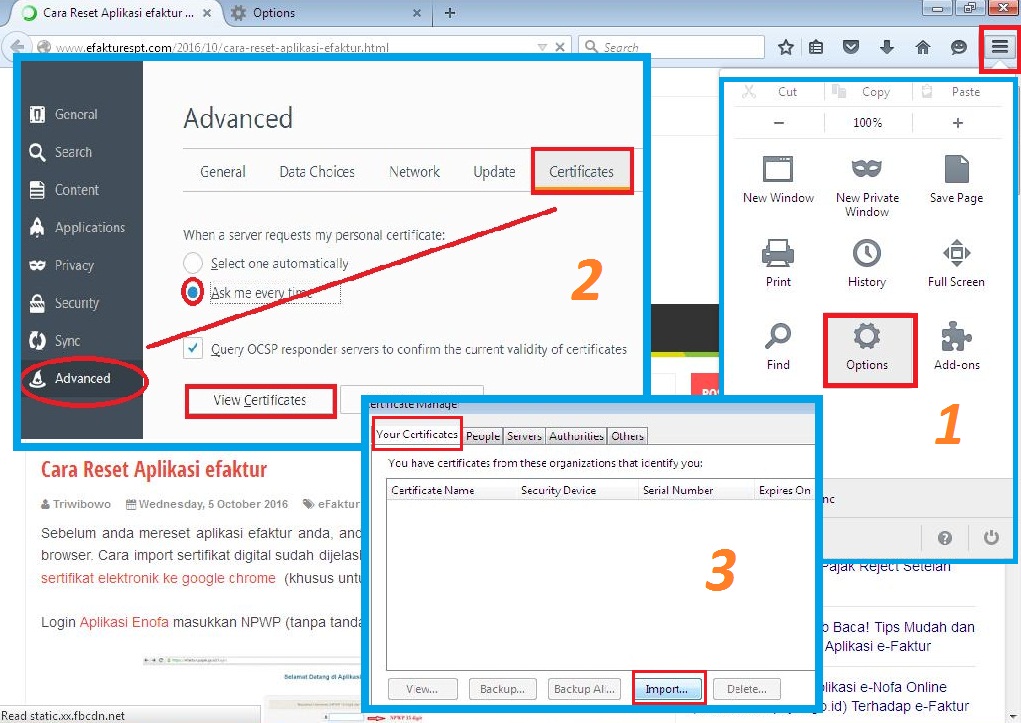Viewport: 1021px width, 723px height.
Task: Click the Back arrow button
Action: click(18, 47)
